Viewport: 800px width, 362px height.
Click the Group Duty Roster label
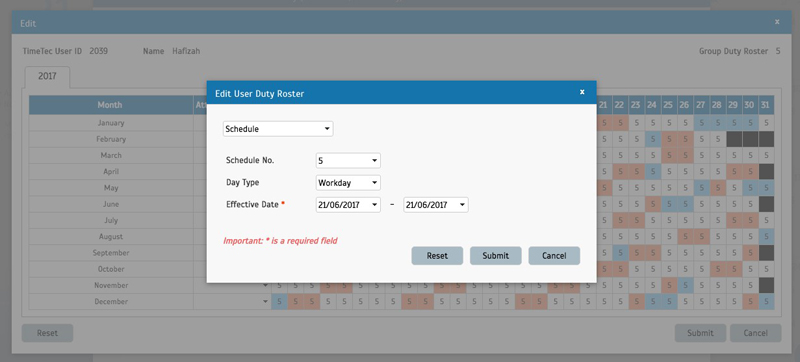[733, 51]
